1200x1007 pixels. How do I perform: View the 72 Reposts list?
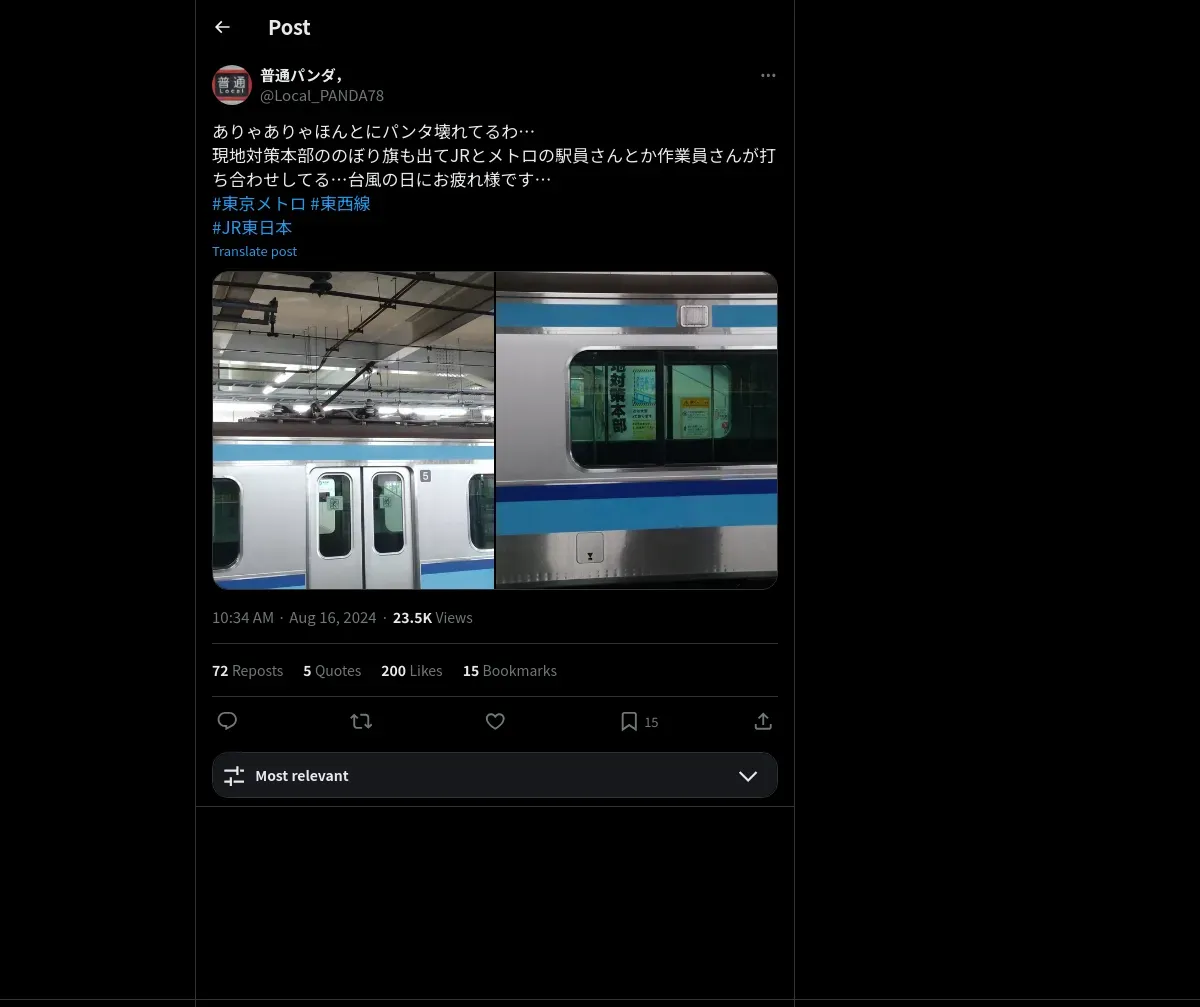(248, 671)
